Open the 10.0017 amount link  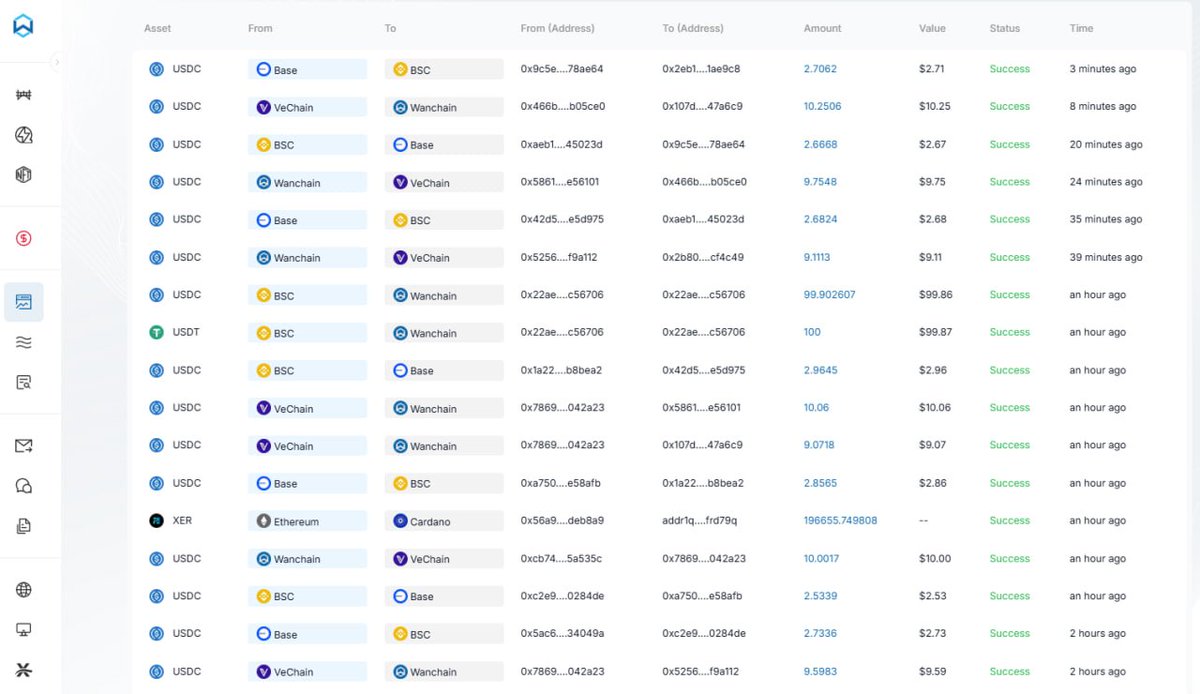(x=821, y=558)
